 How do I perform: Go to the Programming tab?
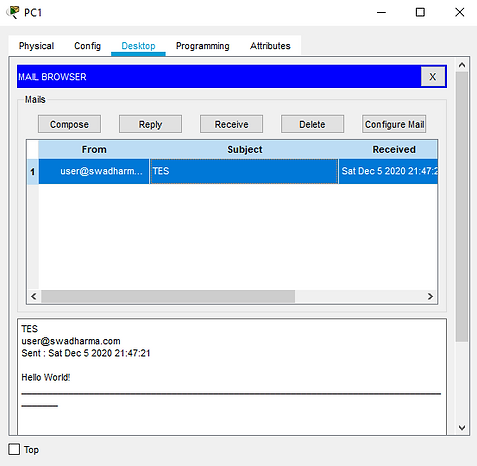[203, 46]
